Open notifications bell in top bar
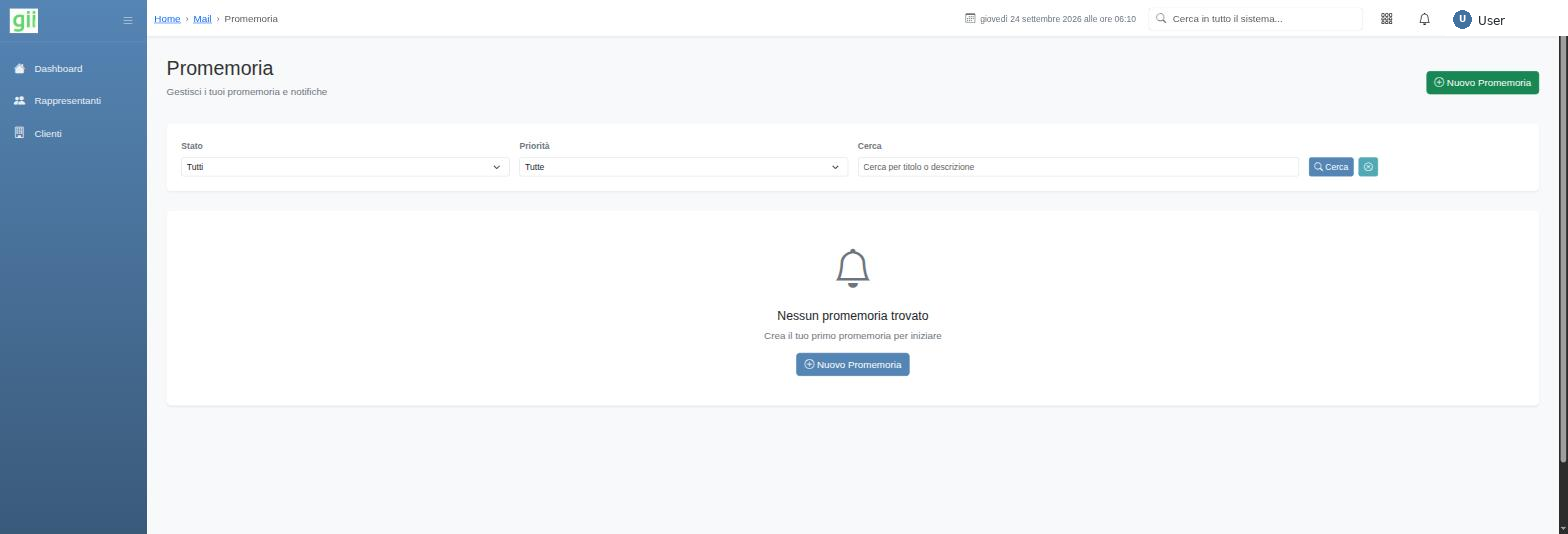The width and height of the screenshot is (1568, 534). point(1425,19)
